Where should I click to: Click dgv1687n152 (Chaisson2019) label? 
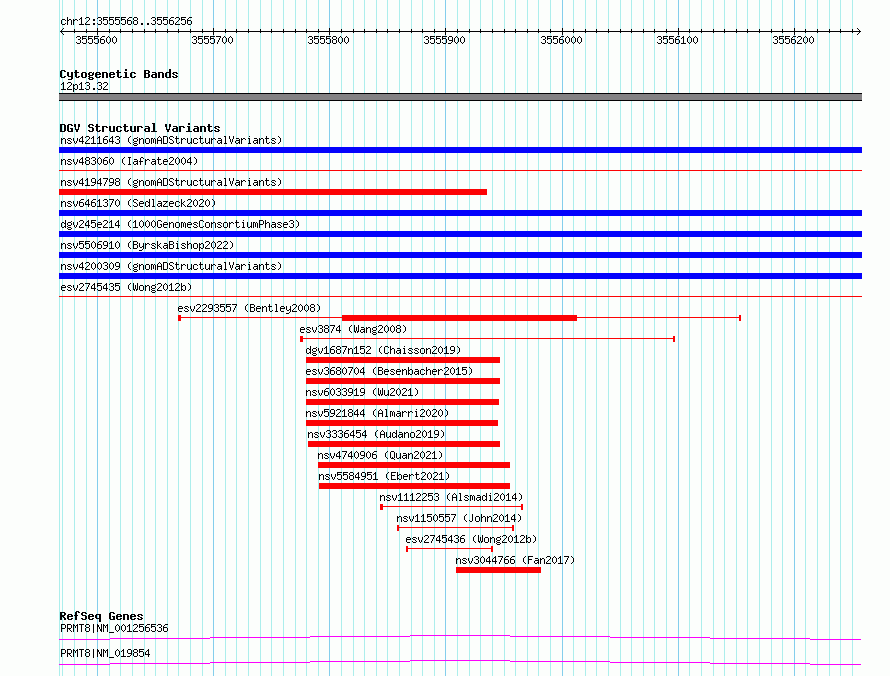pos(383,350)
